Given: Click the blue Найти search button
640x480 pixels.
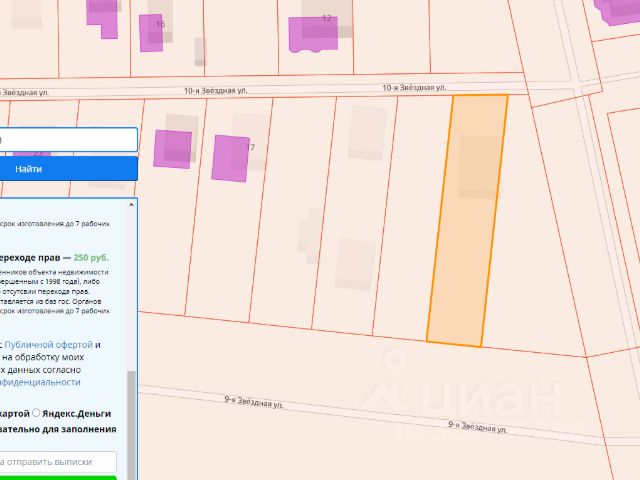Looking at the screenshot, I should [x=69, y=169].
